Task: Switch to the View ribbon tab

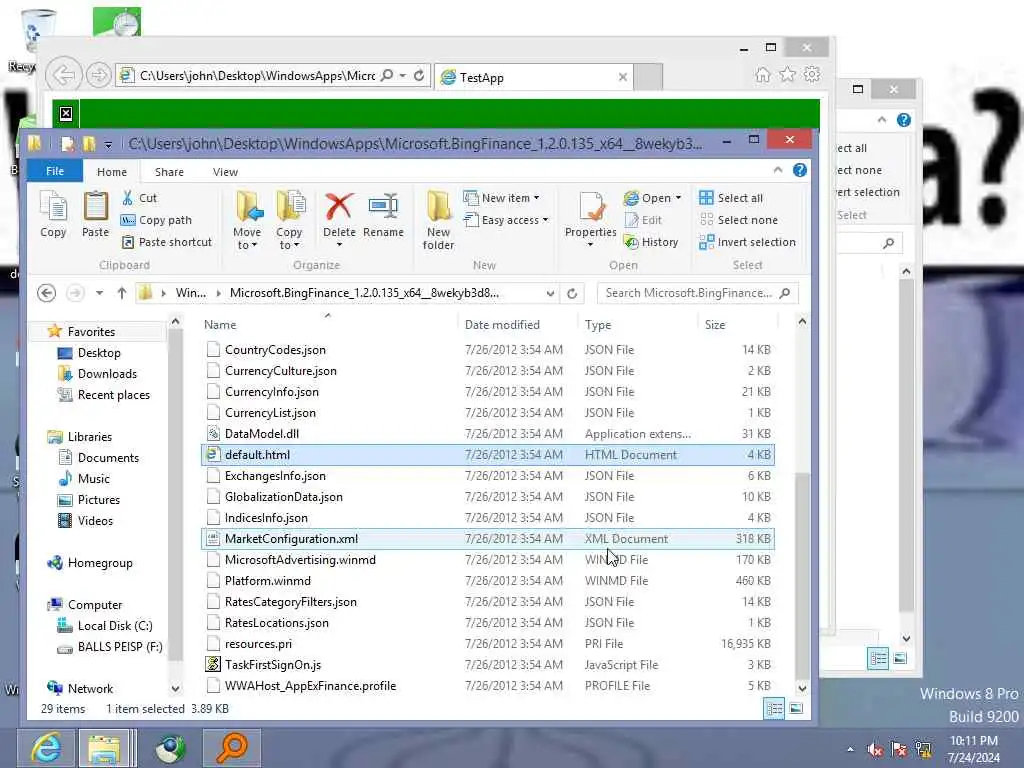Action: point(225,172)
